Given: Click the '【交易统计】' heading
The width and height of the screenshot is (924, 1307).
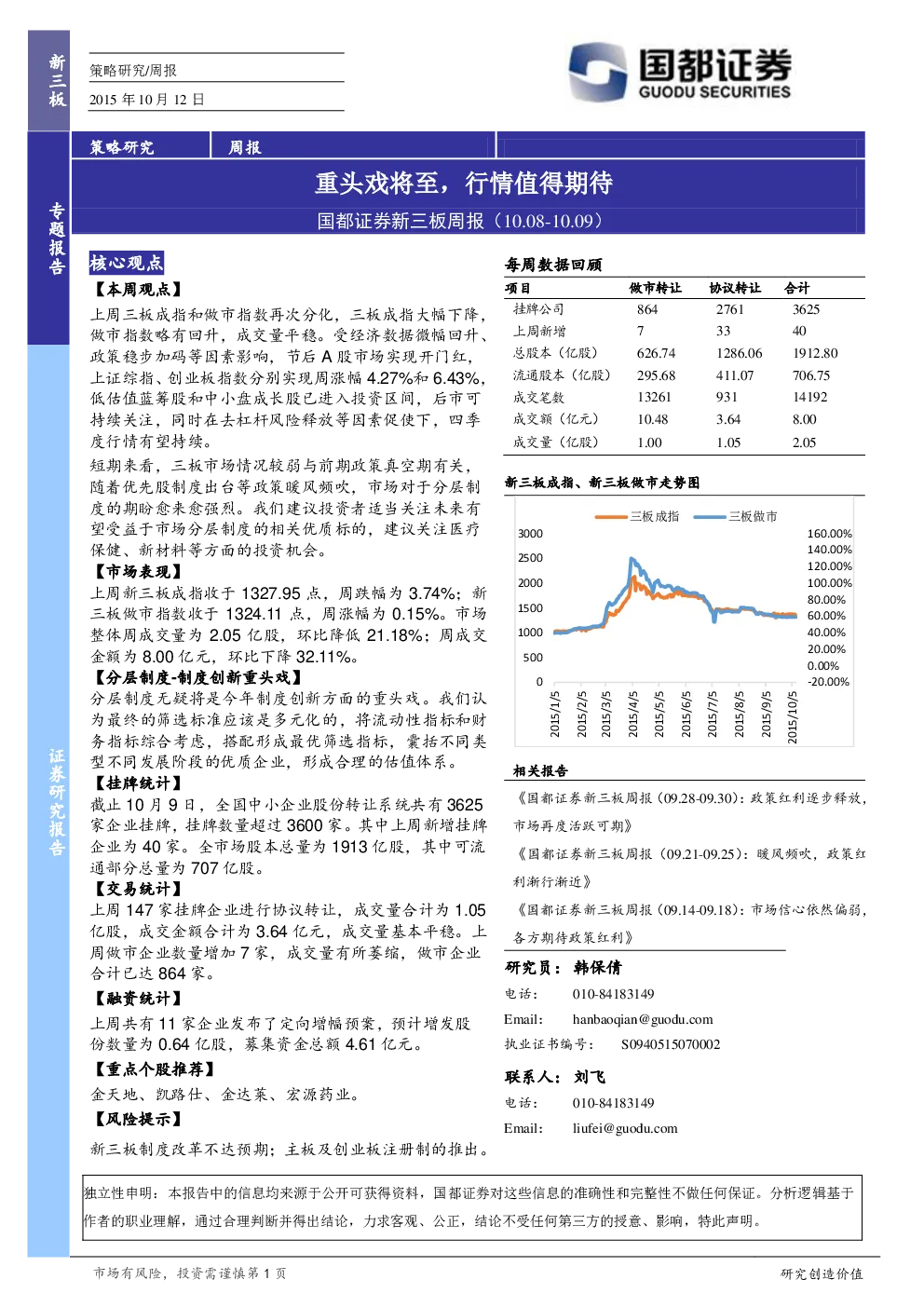Looking at the screenshot, I should click(x=137, y=889).
